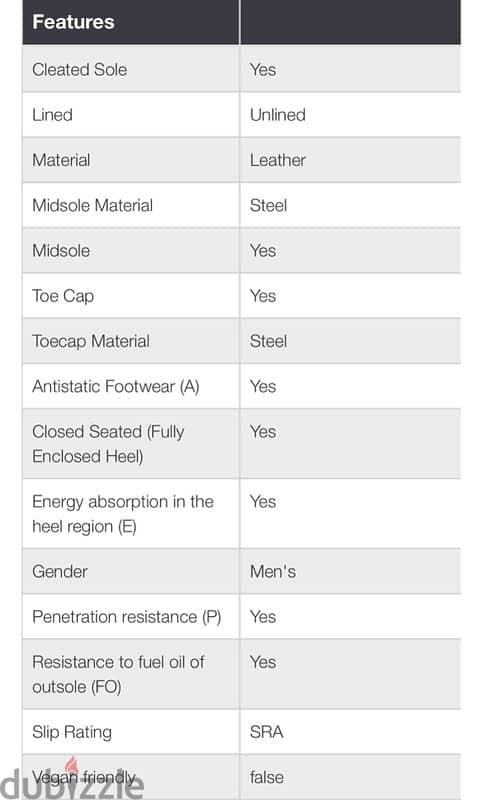482x800 pixels.
Task: Click the Gender row label
Action: click(60, 571)
